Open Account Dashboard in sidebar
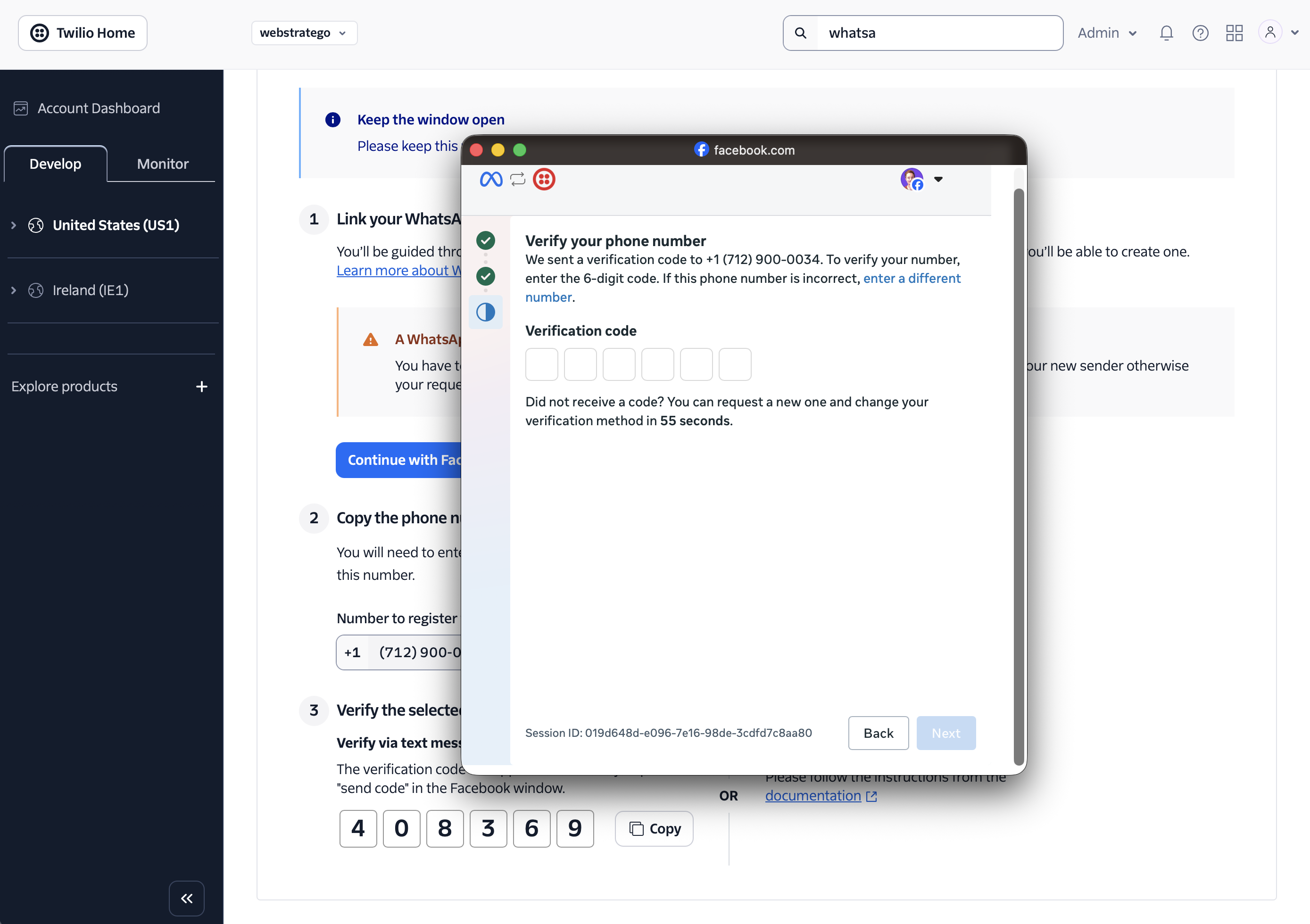Viewport: 1310px width, 924px height. (x=99, y=108)
